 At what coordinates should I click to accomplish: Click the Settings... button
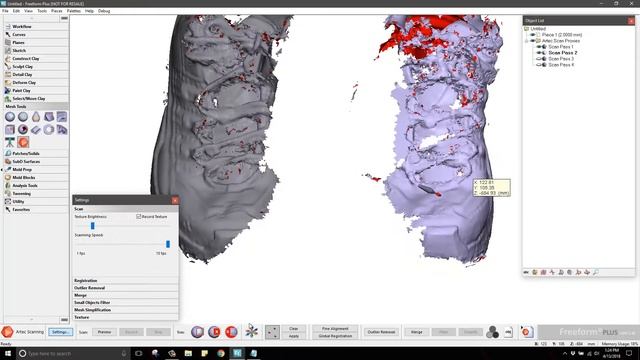(x=60, y=332)
